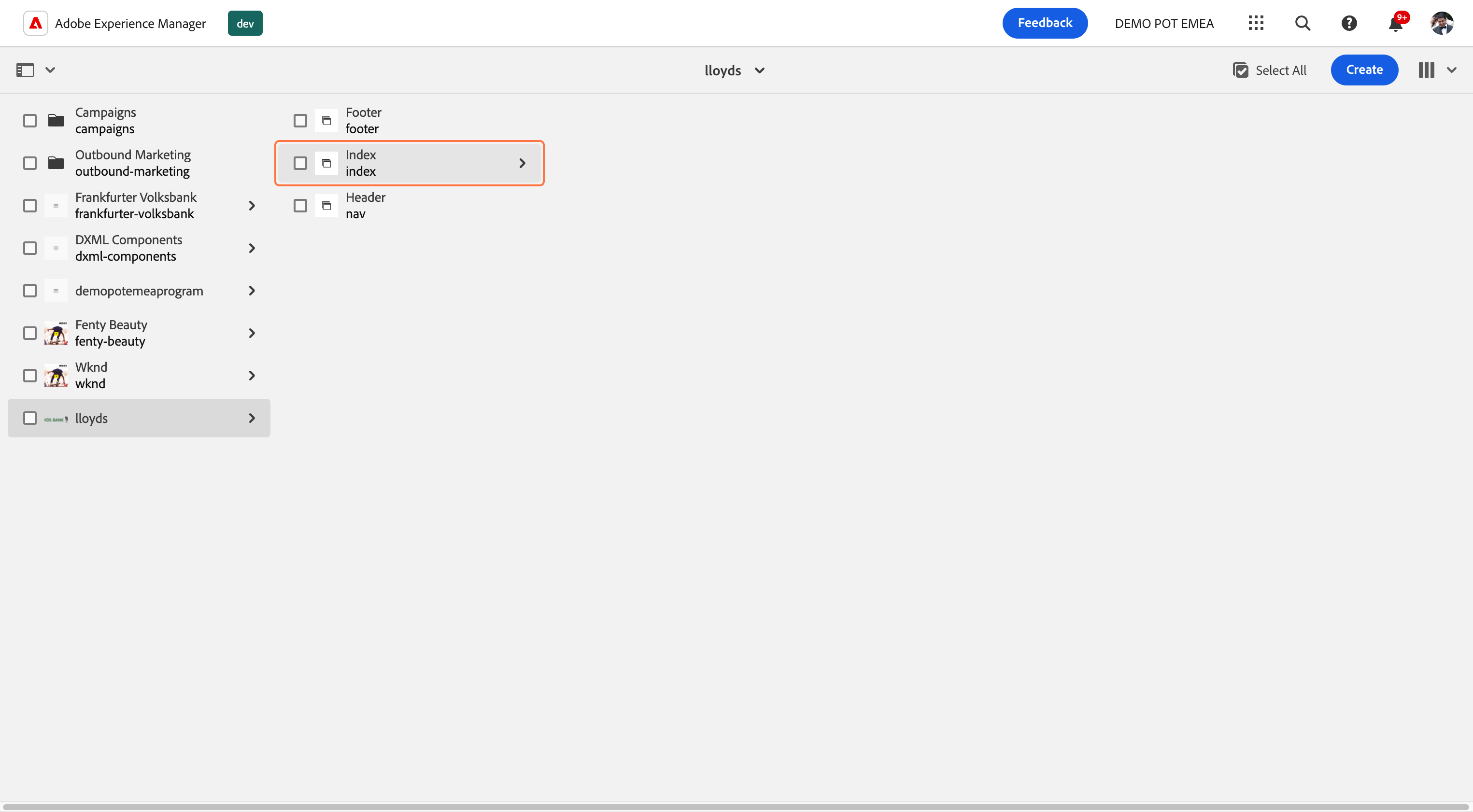Check the Index page checkbox
The width and height of the screenshot is (1473, 812).
pyautogui.click(x=300, y=164)
